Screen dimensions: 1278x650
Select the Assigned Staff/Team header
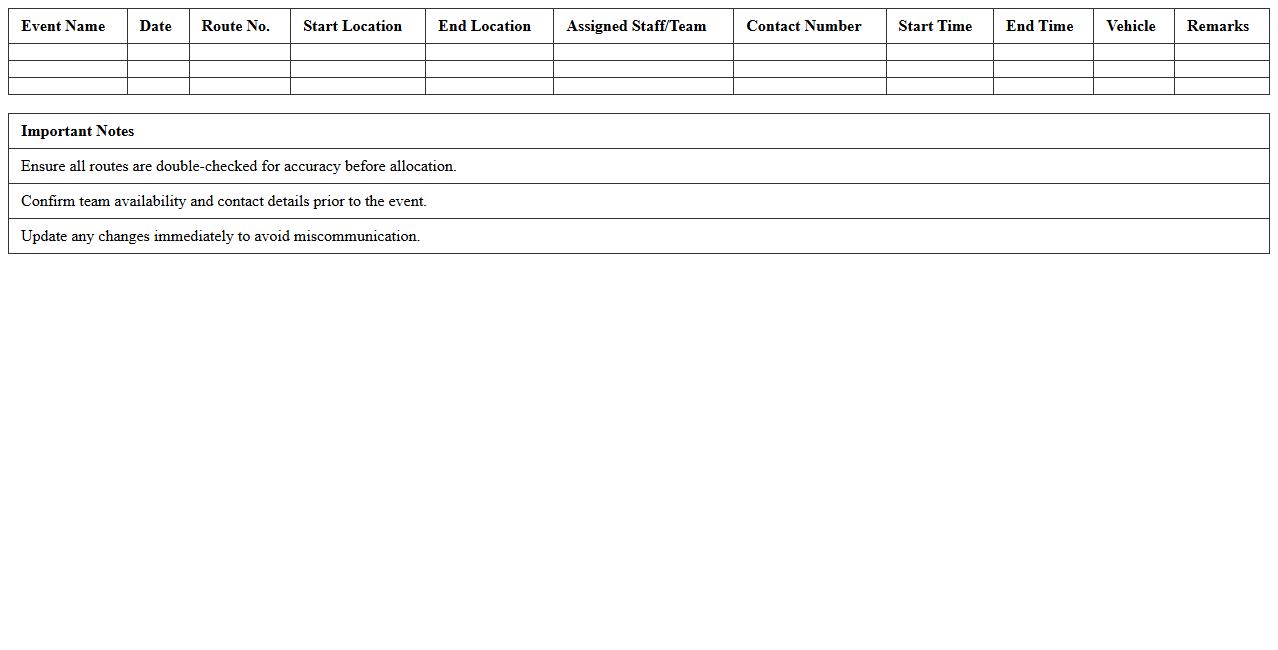pyautogui.click(x=642, y=26)
